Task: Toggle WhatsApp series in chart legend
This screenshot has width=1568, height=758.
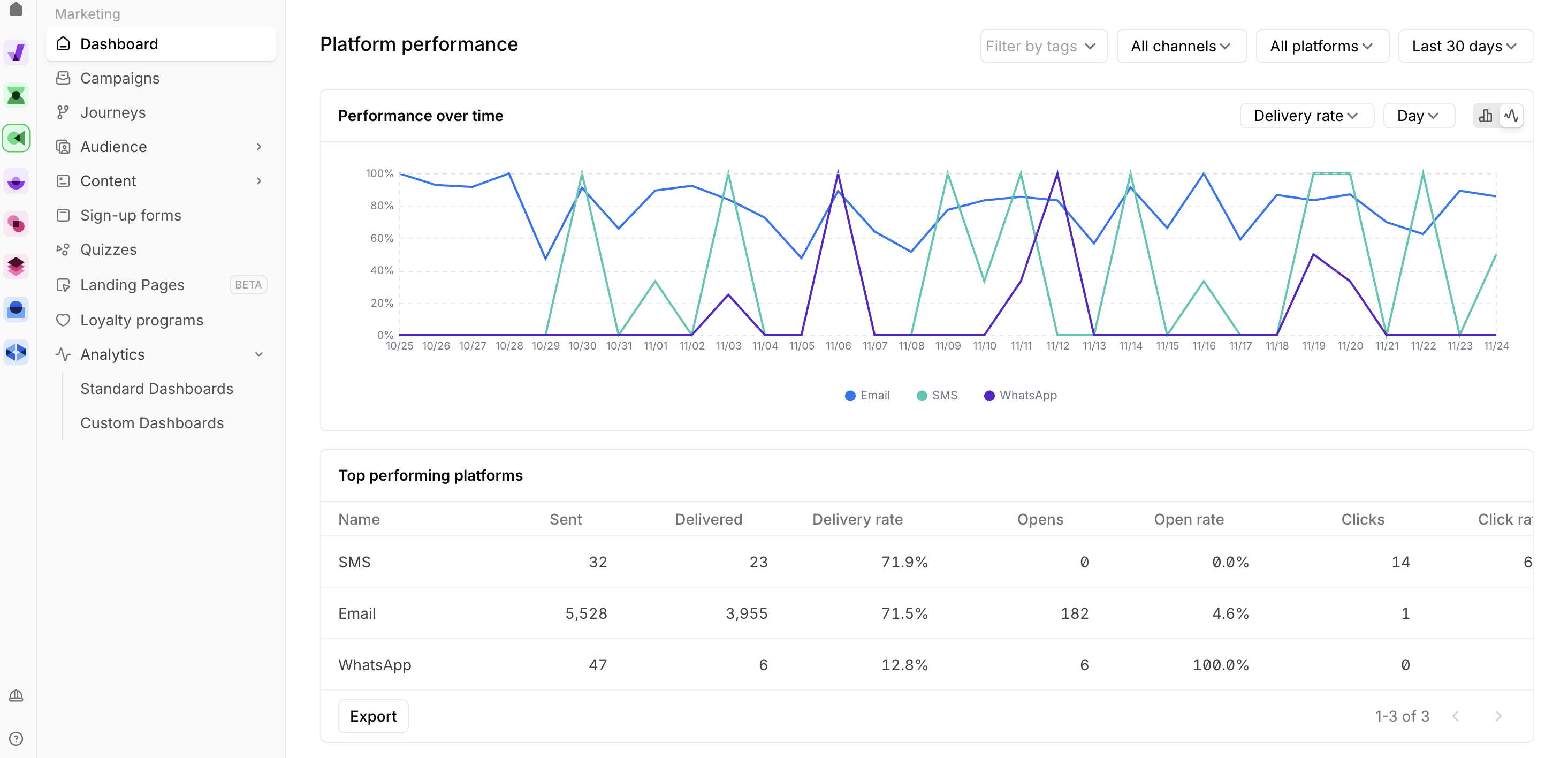Action: [1020, 395]
